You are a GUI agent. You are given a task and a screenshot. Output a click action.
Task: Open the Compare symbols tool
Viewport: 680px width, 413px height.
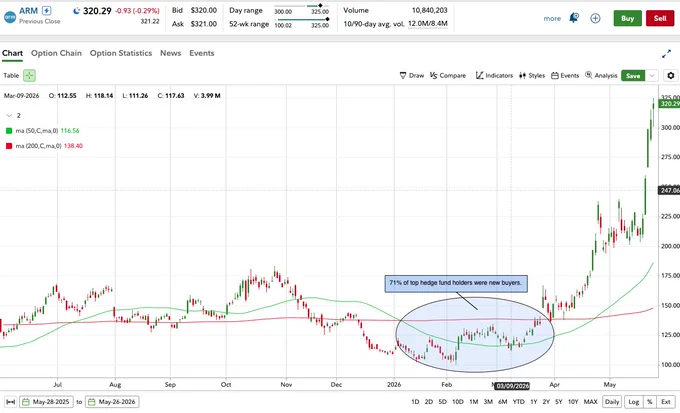(x=448, y=75)
